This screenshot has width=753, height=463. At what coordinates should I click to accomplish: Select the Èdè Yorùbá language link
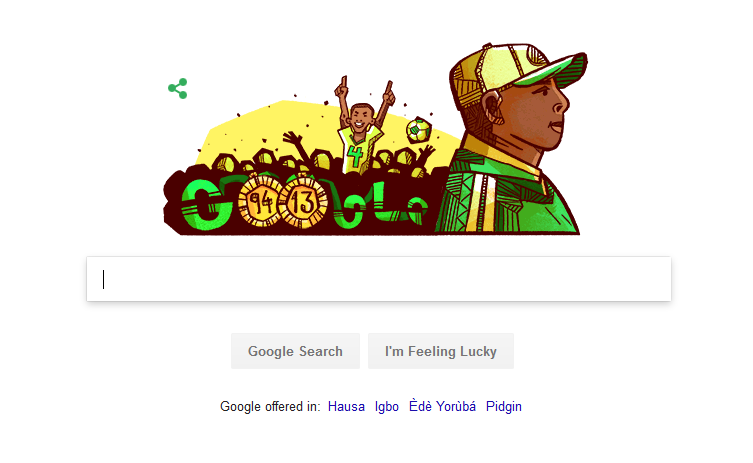pyautogui.click(x=442, y=406)
